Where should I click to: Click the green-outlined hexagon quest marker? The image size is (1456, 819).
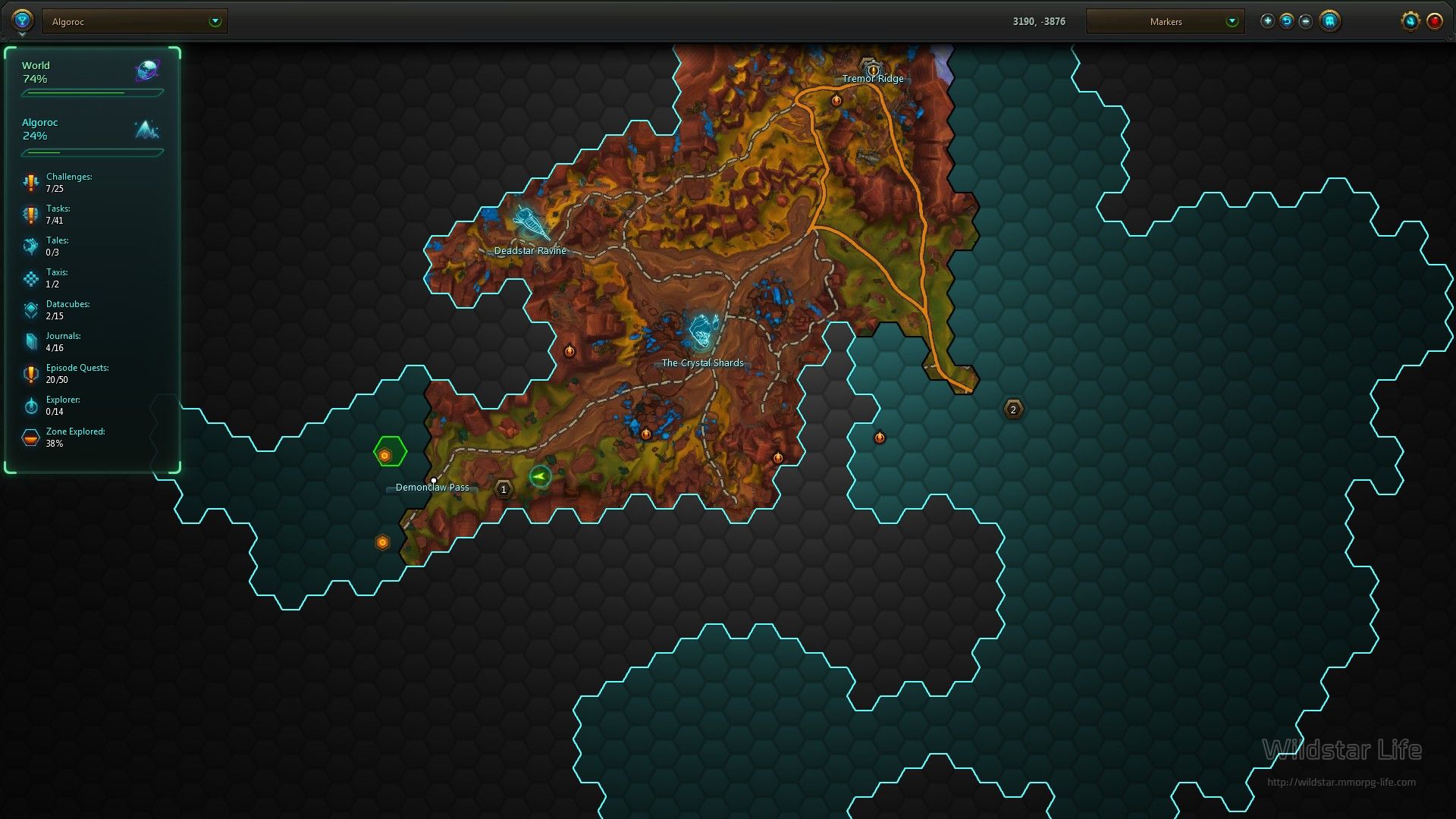[x=390, y=453]
